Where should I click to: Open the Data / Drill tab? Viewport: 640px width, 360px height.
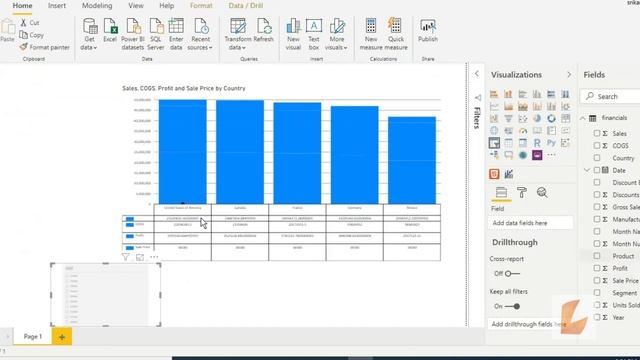tap(246, 6)
